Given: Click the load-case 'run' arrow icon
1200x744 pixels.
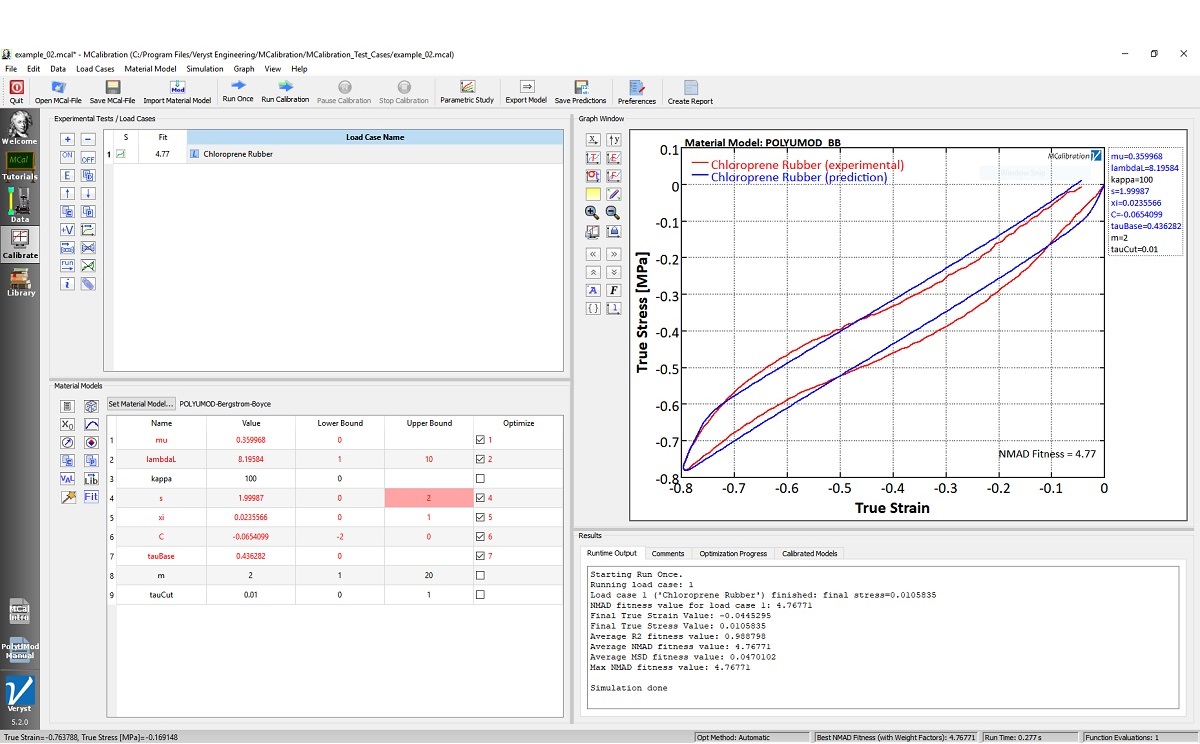Looking at the screenshot, I should [67, 265].
